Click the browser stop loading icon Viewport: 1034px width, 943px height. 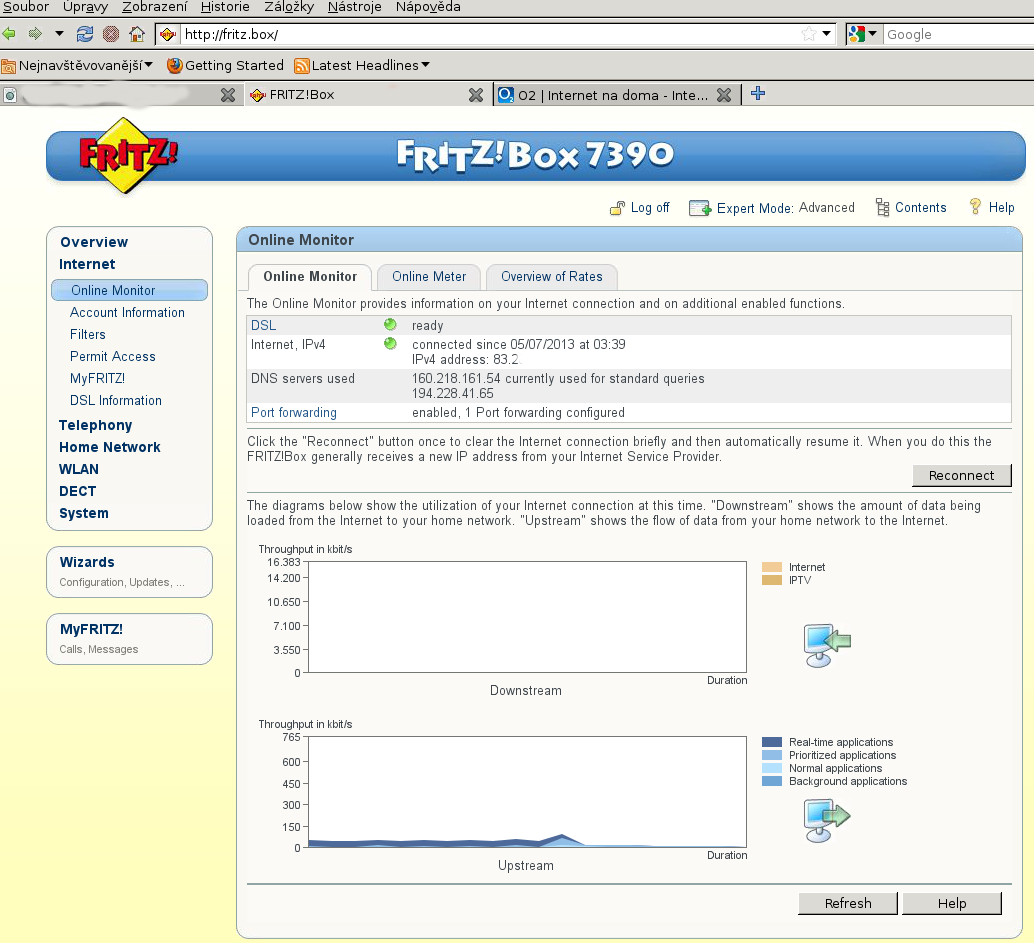tap(111, 34)
